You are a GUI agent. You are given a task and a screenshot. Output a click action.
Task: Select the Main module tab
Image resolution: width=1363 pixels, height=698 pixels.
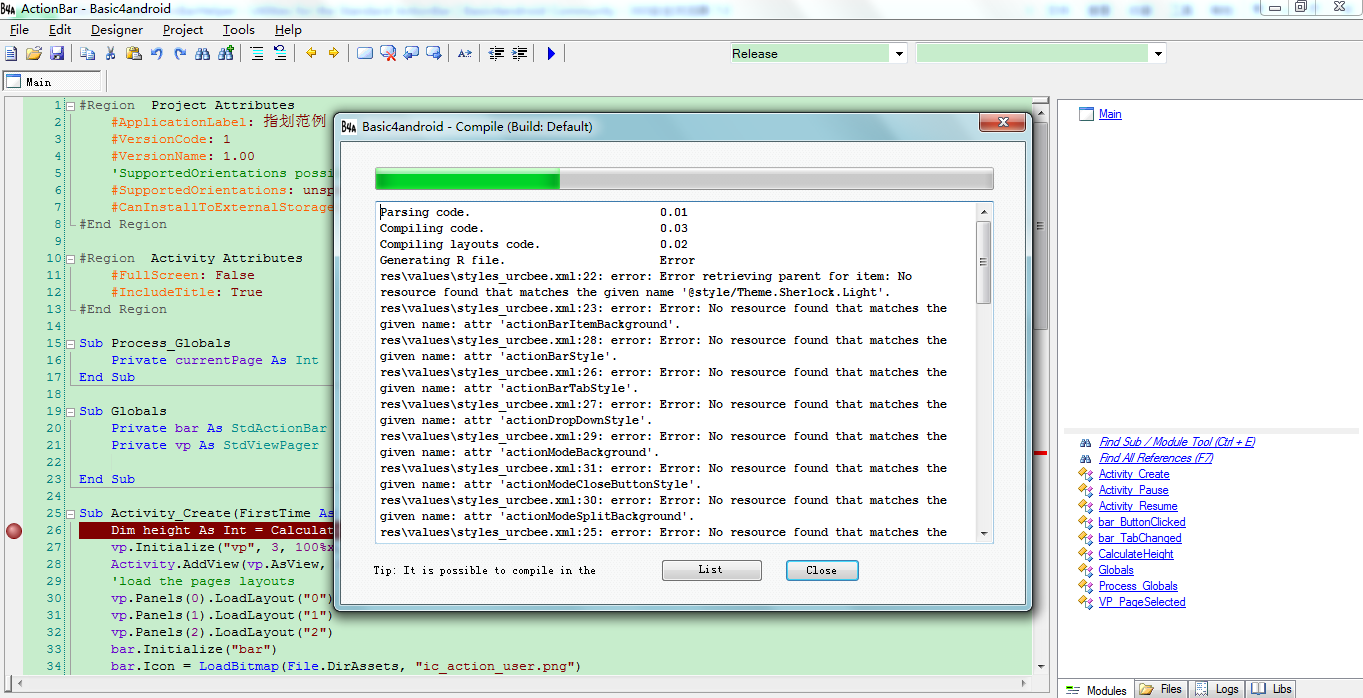[52, 82]
